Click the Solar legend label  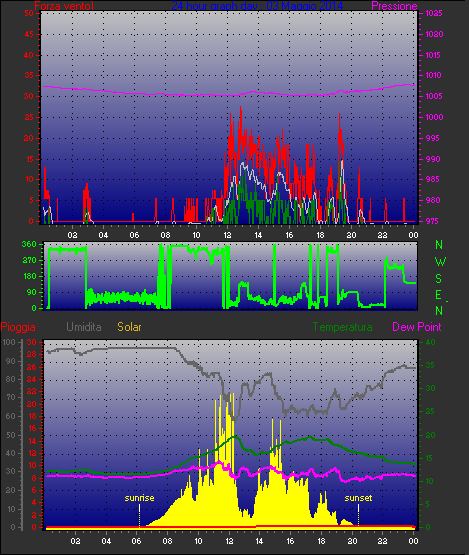click(x=129, y=327)
